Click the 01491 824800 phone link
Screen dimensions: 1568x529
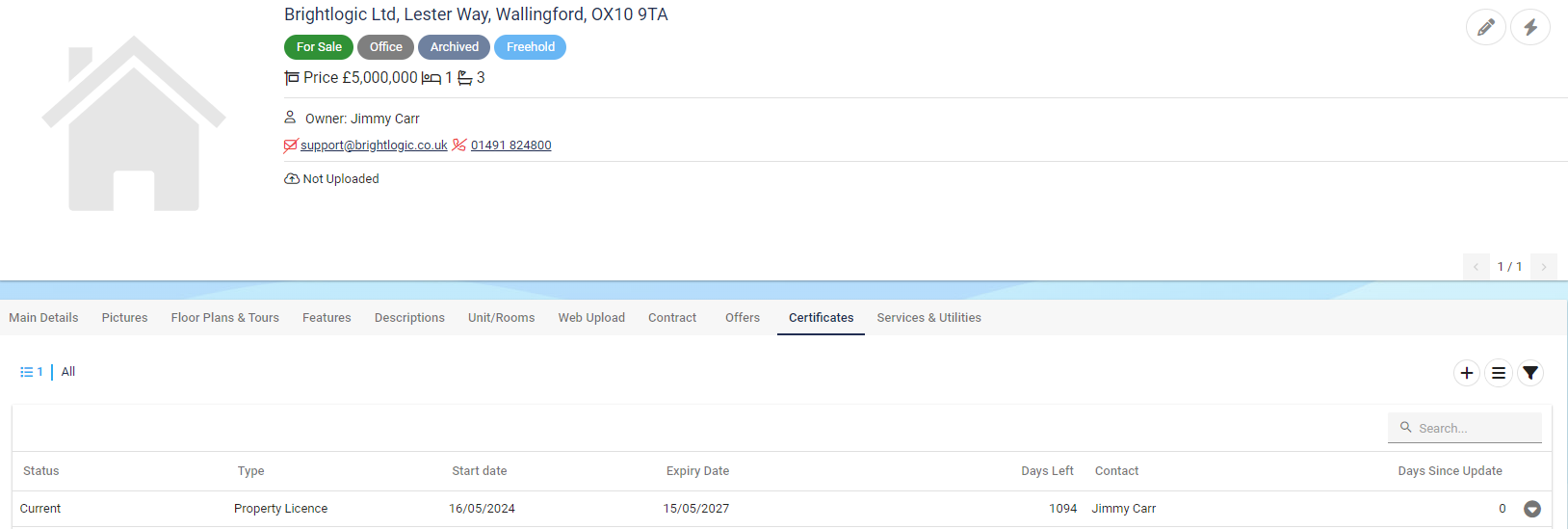tap(511, 145)
